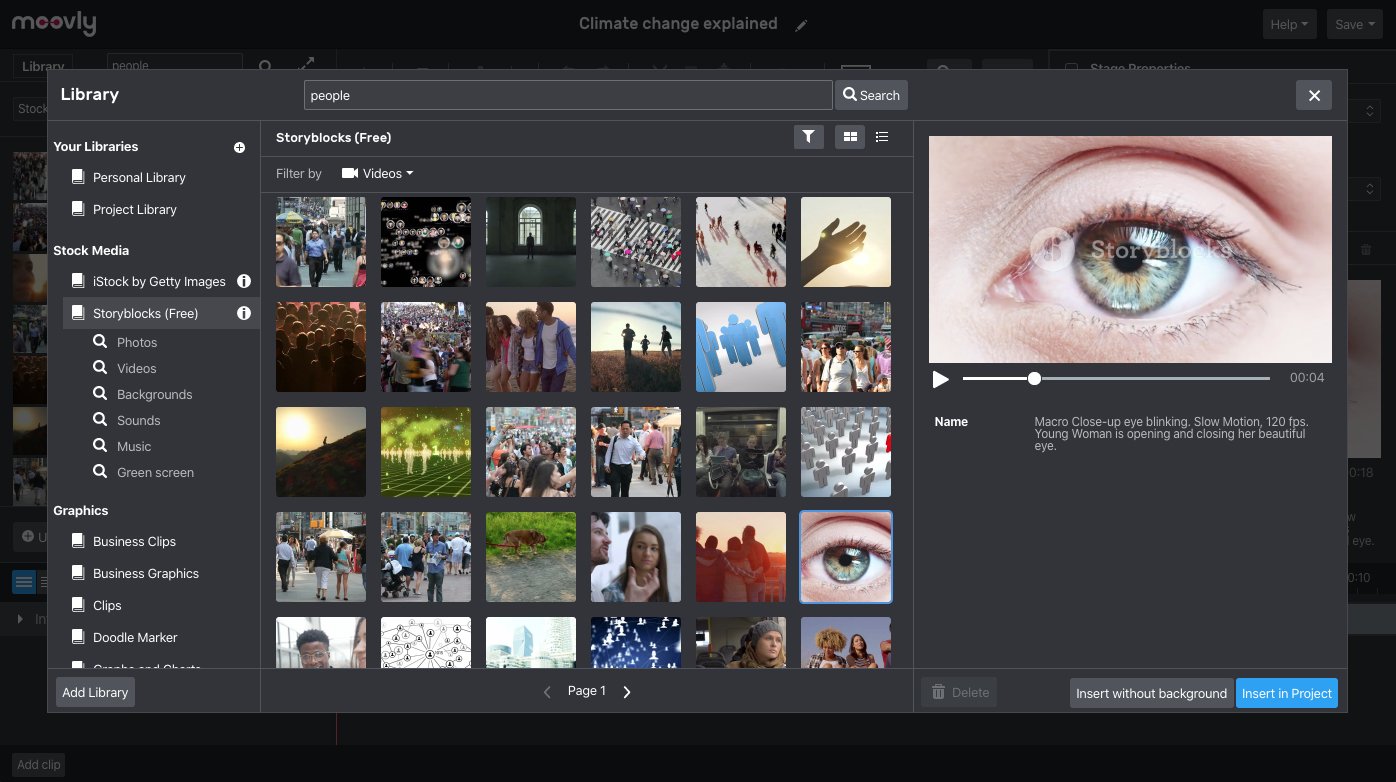Select the friends at sunset thumbnail
This screenshot has height=782, width=1396.
pyautogui.click(x=741, y=557)
